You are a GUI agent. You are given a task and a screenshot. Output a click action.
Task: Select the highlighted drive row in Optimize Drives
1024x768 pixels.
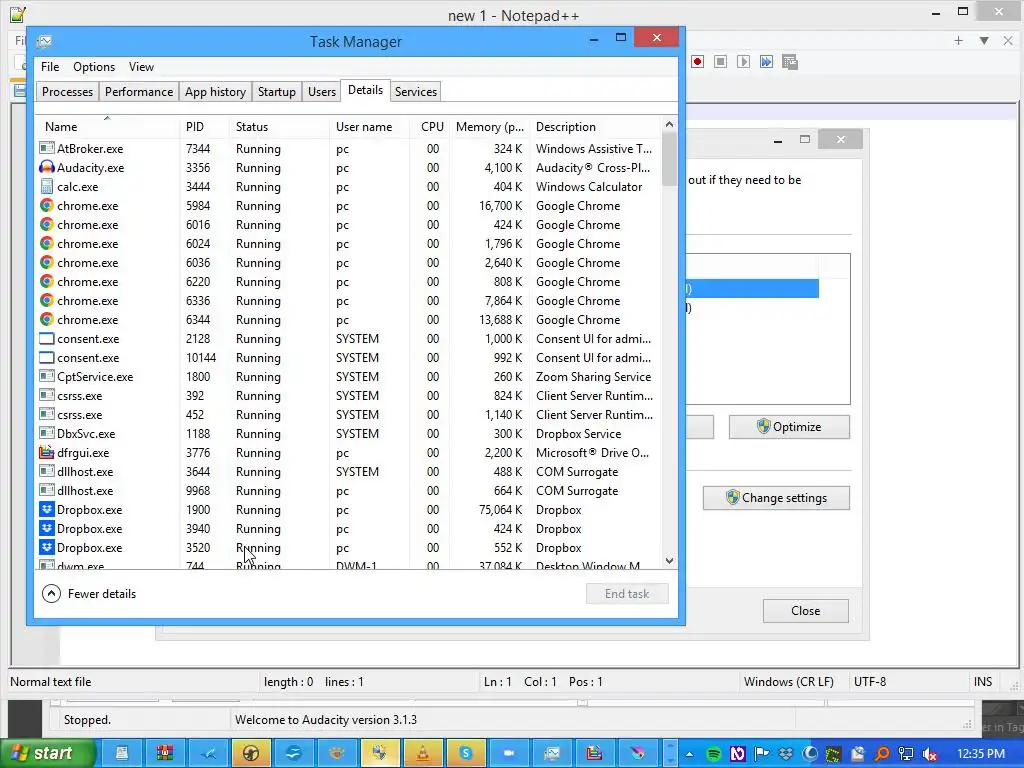pyautogui.click(x=752, y=289)
